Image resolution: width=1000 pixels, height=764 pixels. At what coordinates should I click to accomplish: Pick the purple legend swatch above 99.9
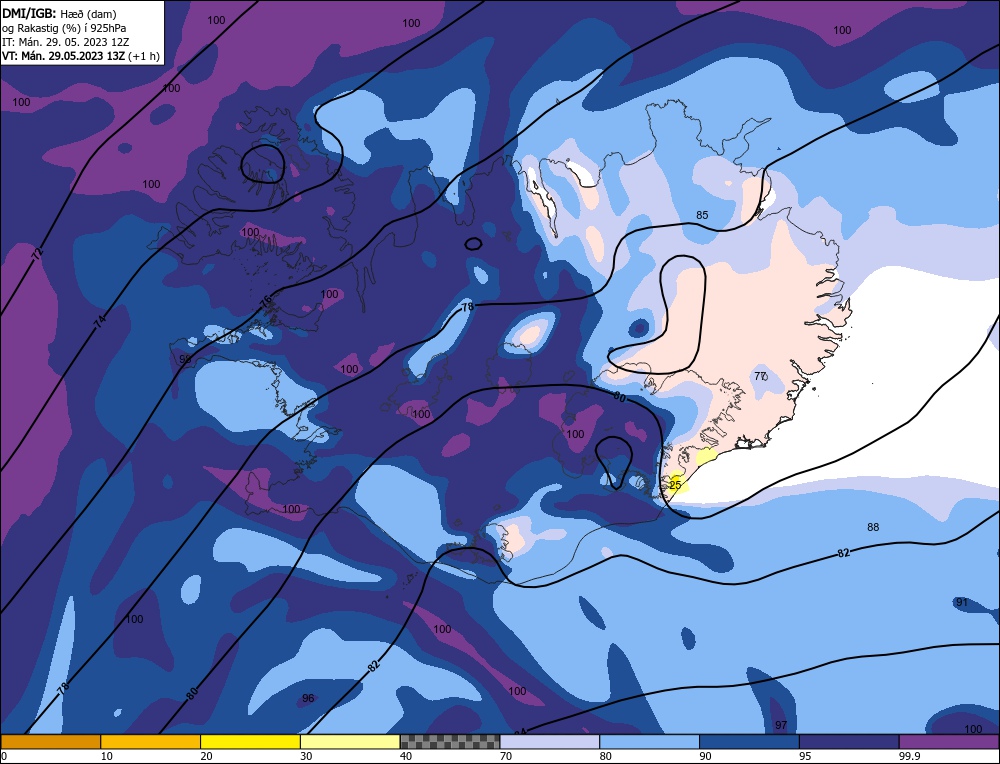point(949,741)
